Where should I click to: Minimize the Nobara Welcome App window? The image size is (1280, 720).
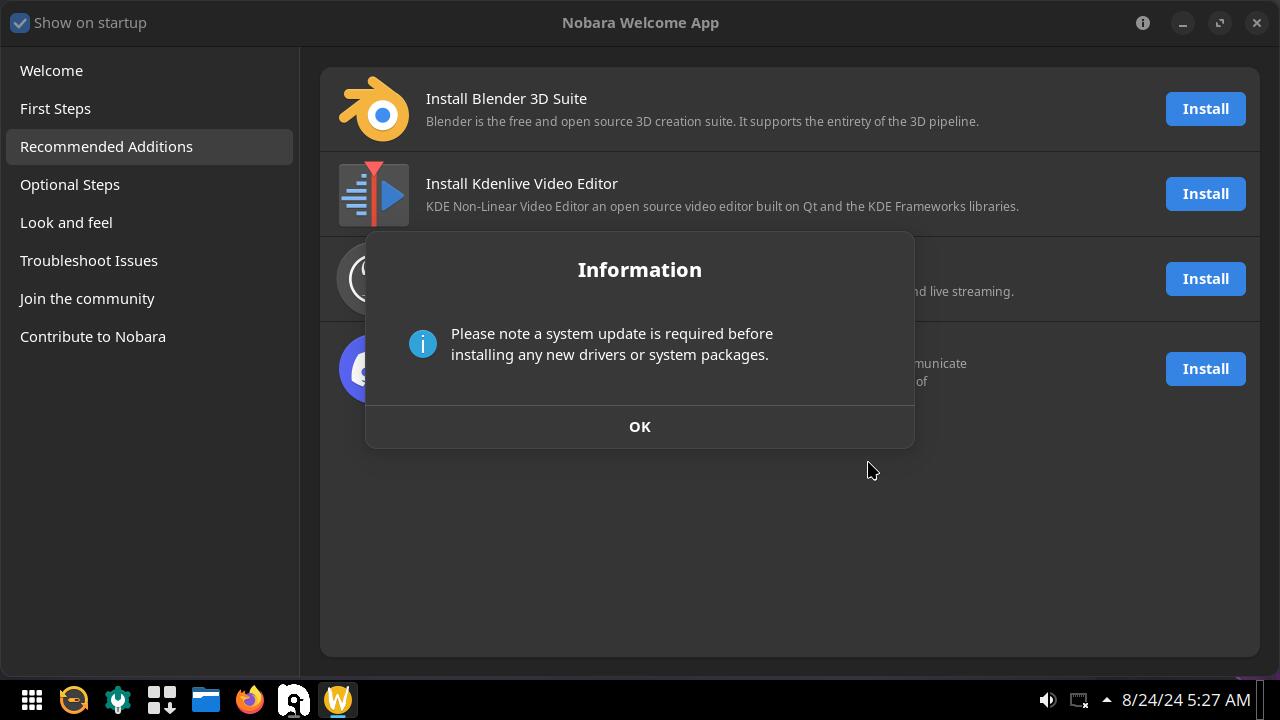[x=1183, y=23]
